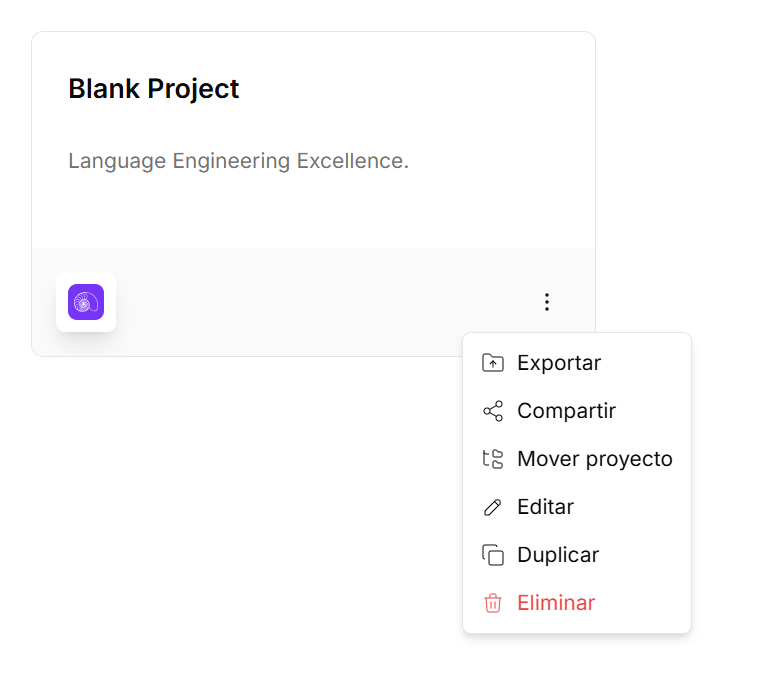Viewport: 770px width, 687px height.
Task: Click the Language Engineering Excellence description
Action: coord(238,161)
